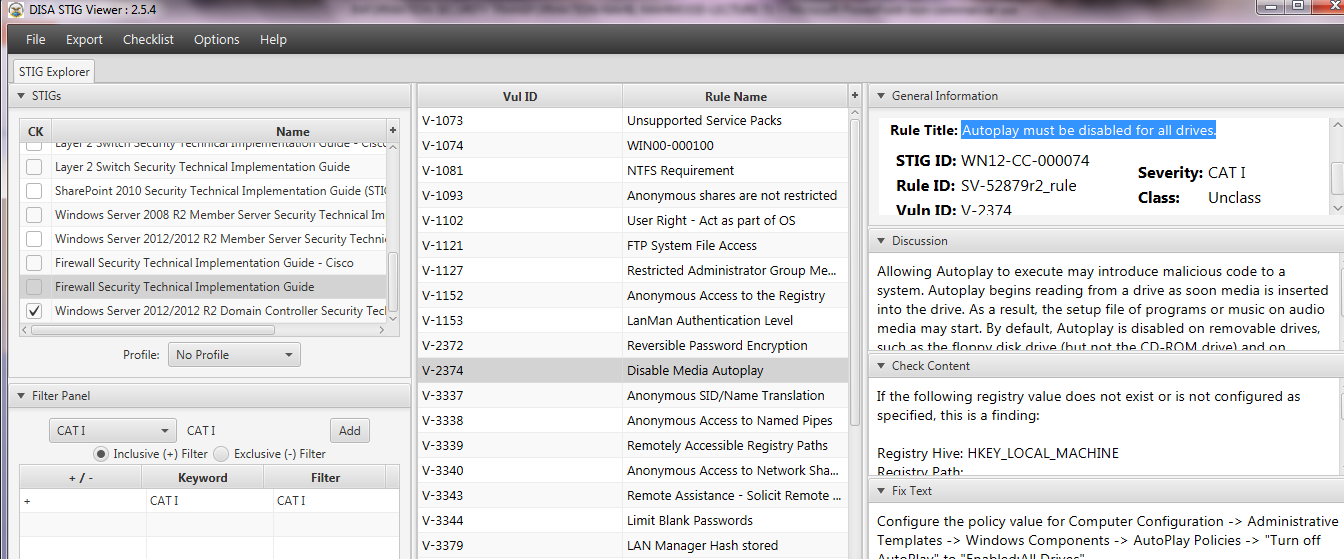The height and width of the screenshot is (559, 1344).
Task: Open the Checklist menu
Action: click(148, 40)
